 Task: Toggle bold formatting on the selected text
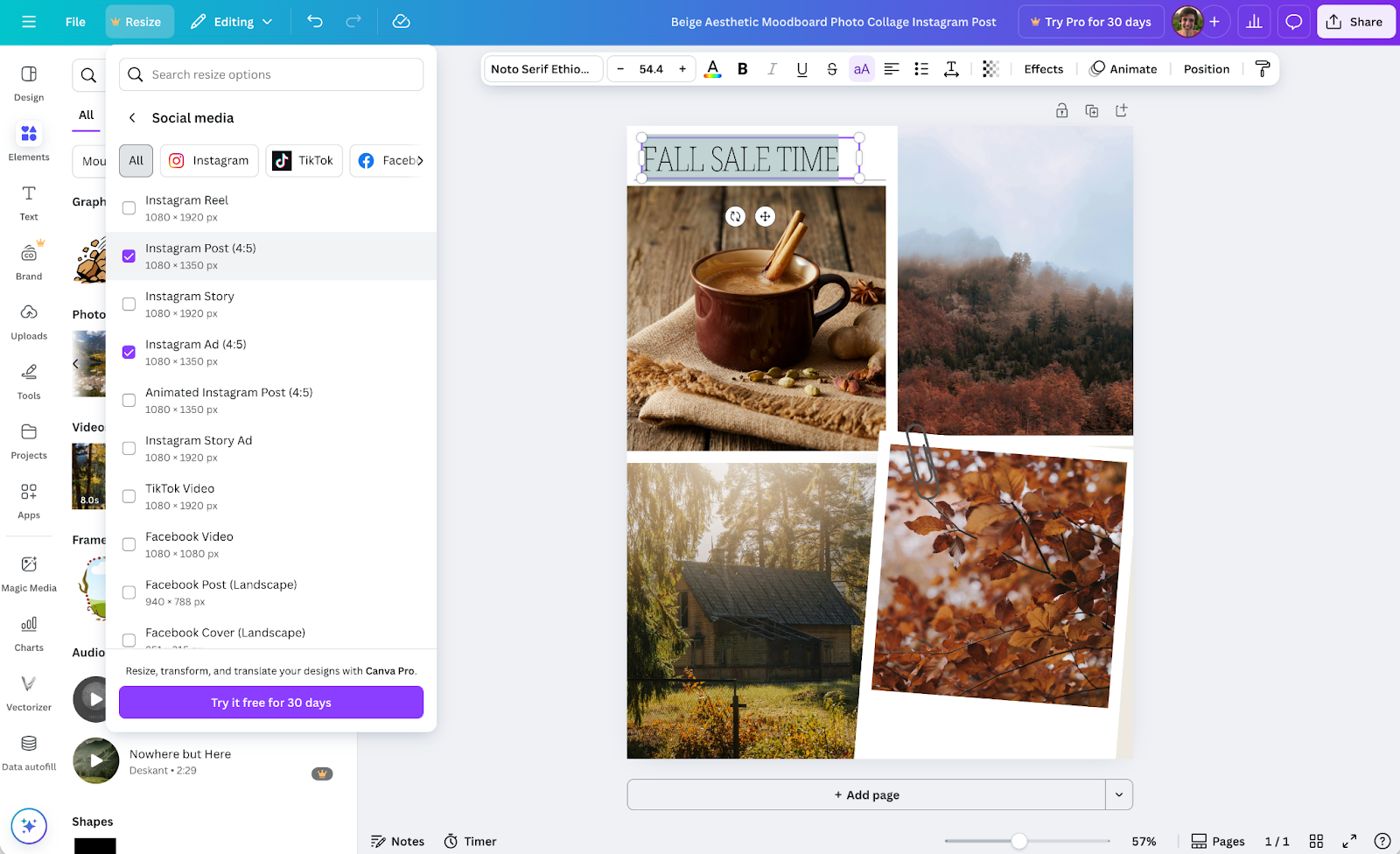742,68
